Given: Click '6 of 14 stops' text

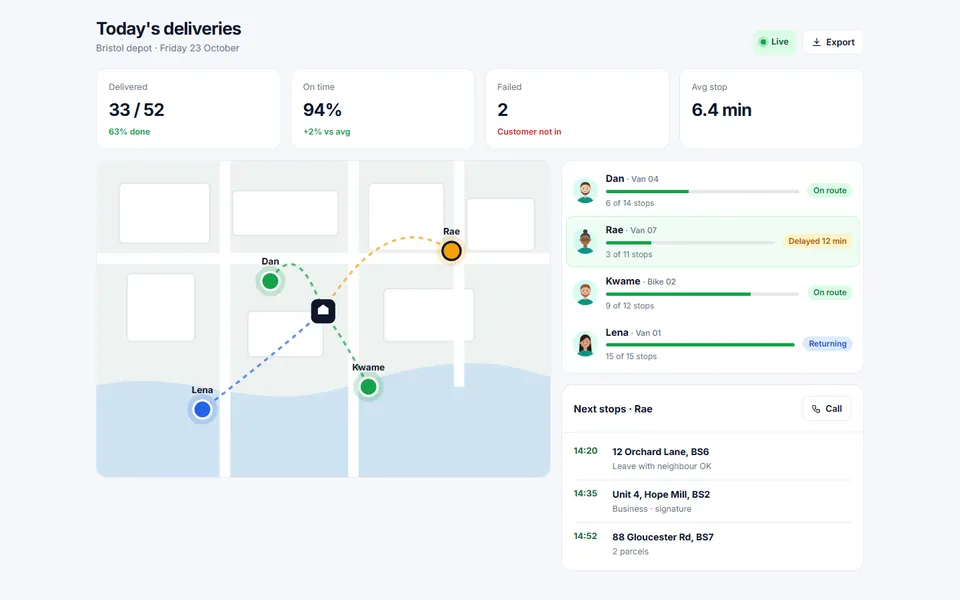Looking at the screenshot, I should coord(630,203).
